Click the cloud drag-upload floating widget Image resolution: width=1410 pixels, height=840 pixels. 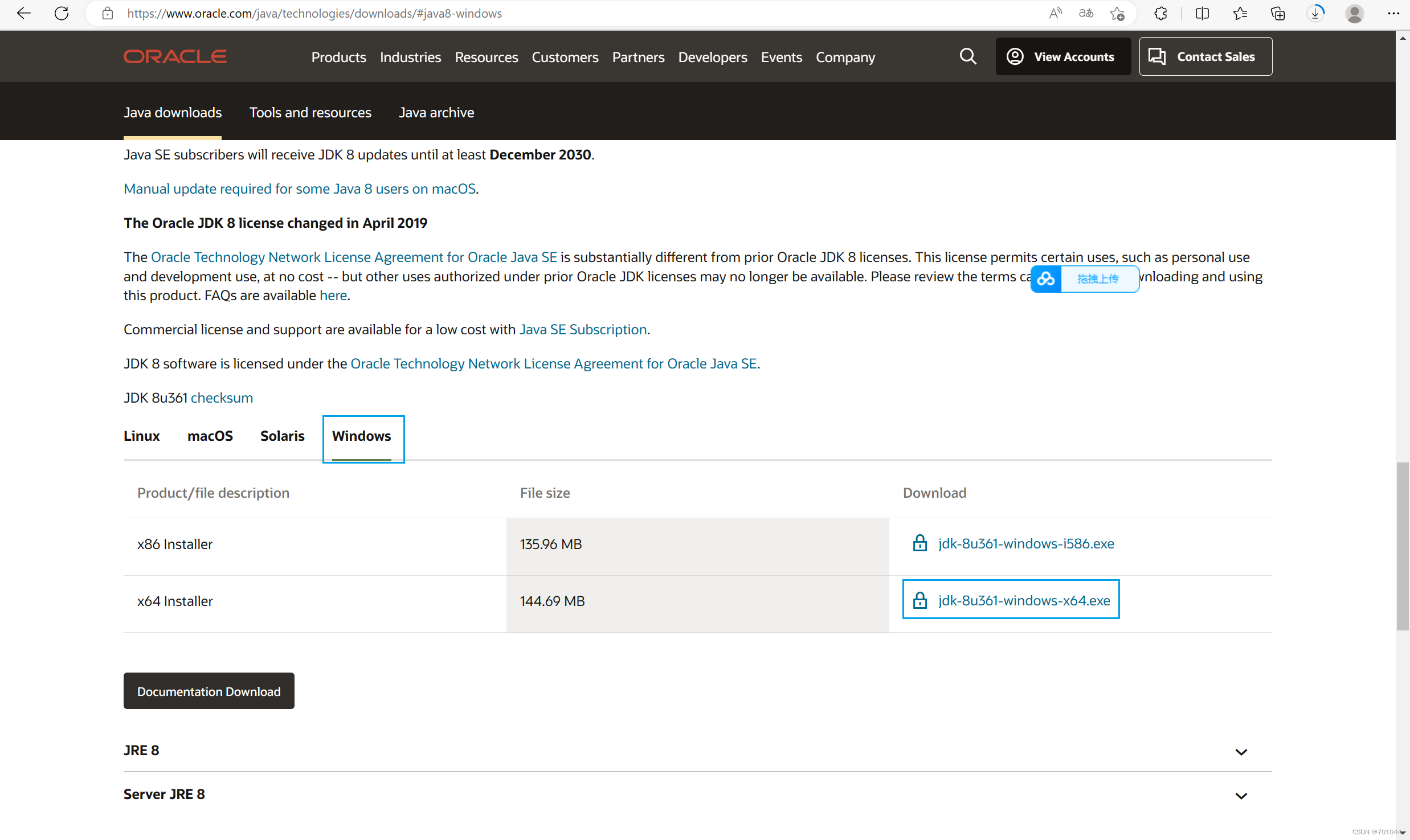(1085, 278)
